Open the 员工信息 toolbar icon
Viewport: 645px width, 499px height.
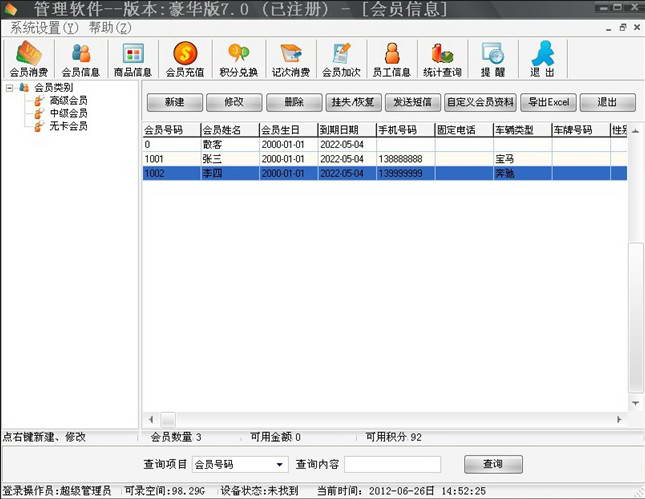392,58
